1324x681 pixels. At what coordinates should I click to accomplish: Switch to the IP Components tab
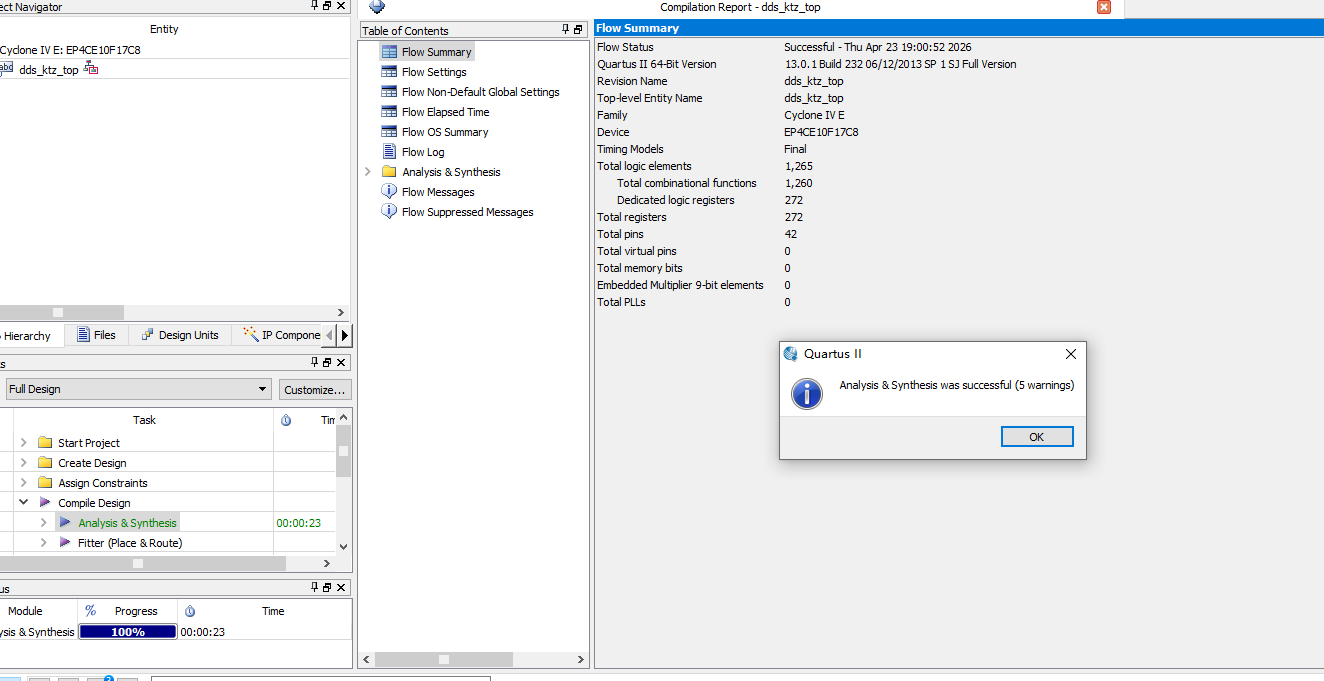(282, 335)
